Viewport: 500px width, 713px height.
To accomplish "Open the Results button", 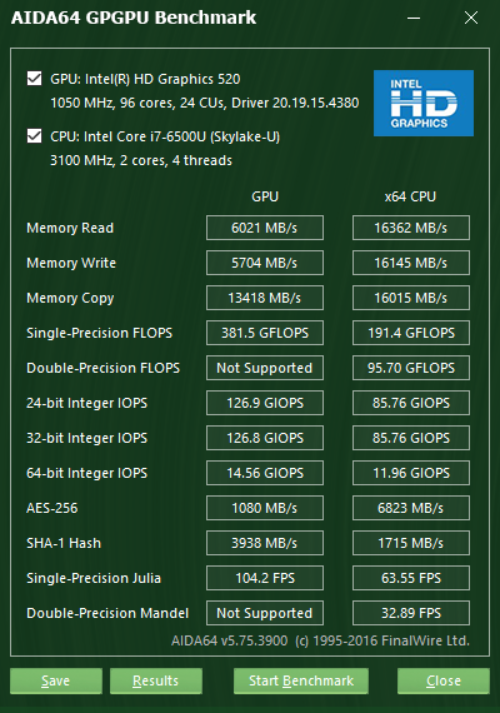I will coord(156,681).
